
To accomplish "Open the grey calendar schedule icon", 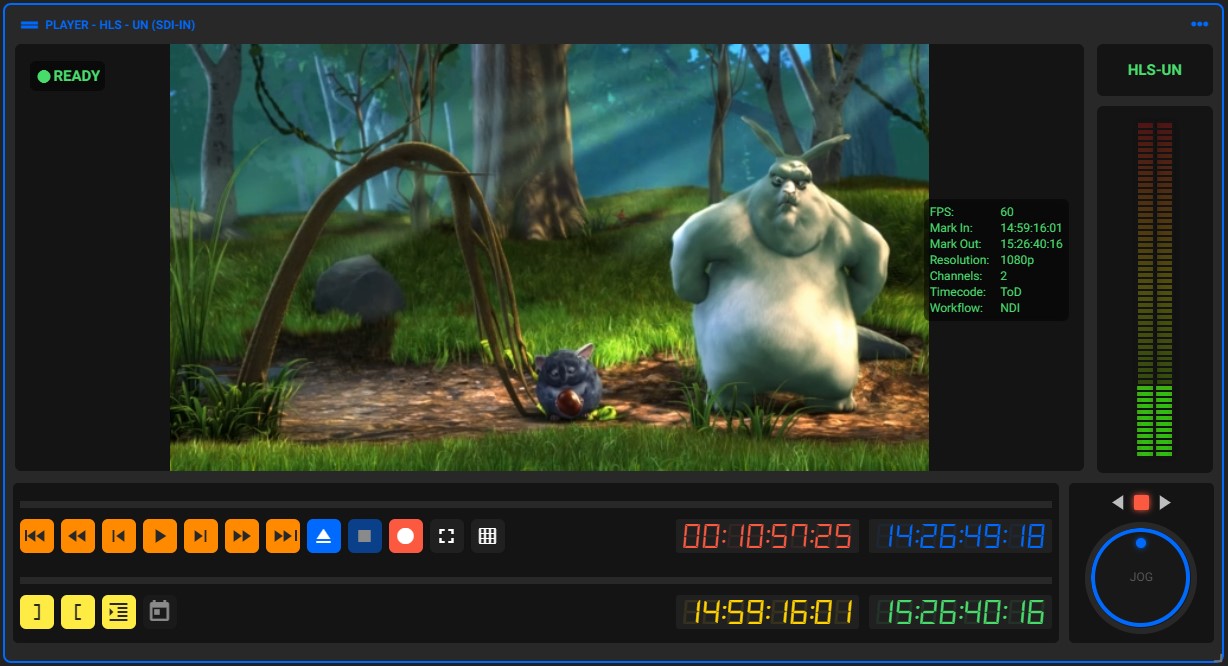I will click(160, 612).
